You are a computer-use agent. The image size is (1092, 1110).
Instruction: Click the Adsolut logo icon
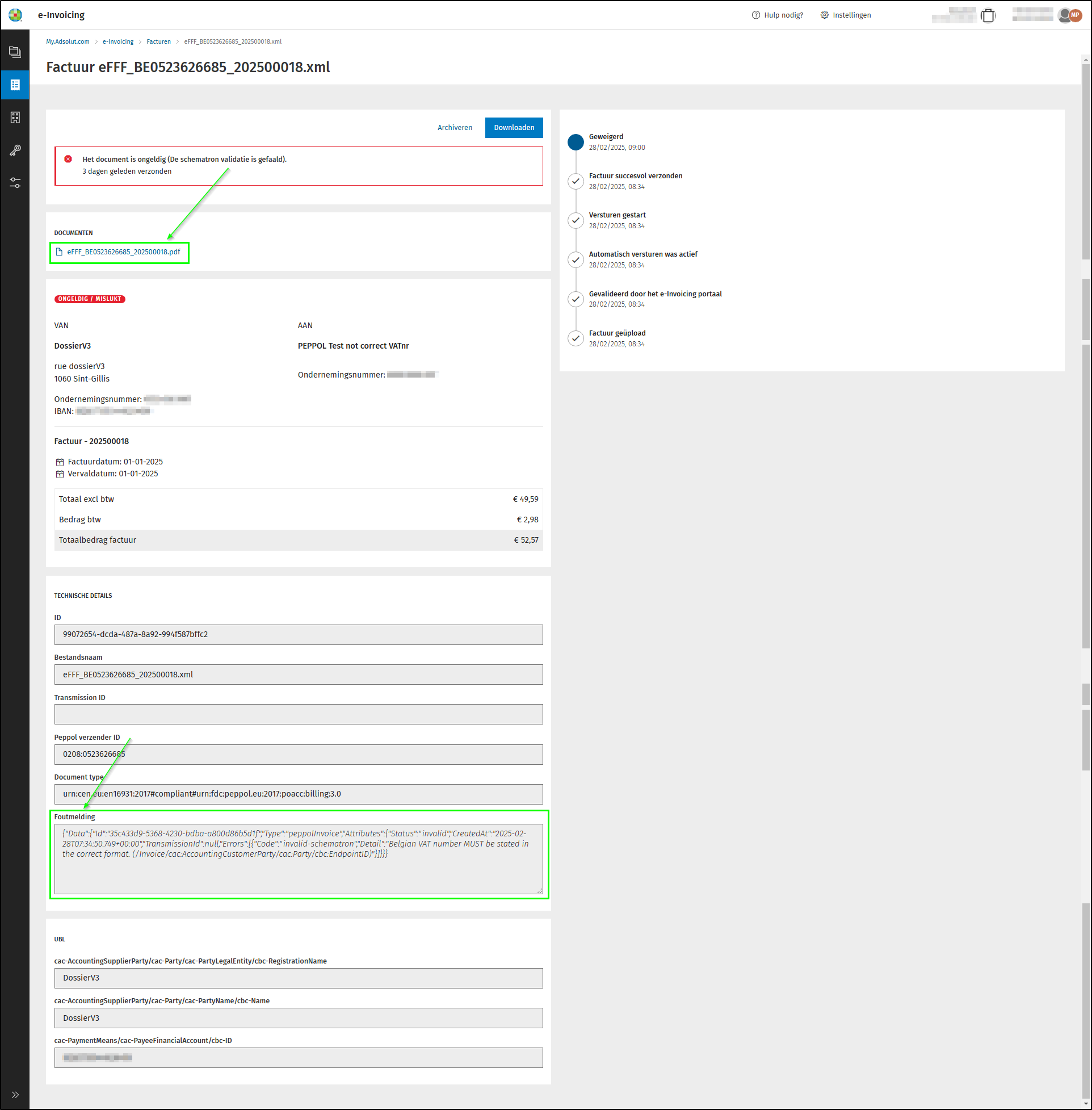[15, 15]
